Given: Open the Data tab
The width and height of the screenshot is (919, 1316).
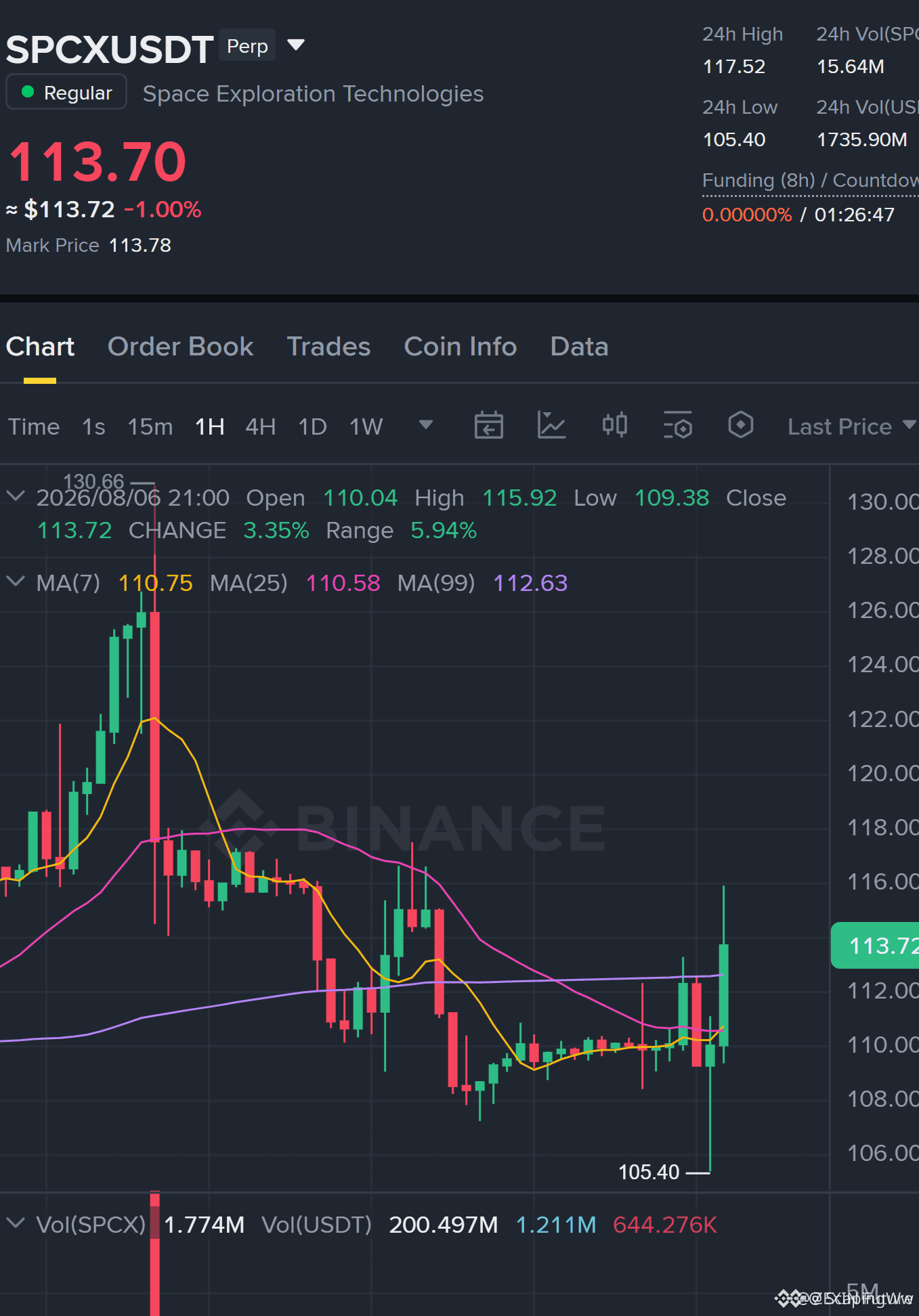Looking at the screenshot, I should tap(579, 347).
